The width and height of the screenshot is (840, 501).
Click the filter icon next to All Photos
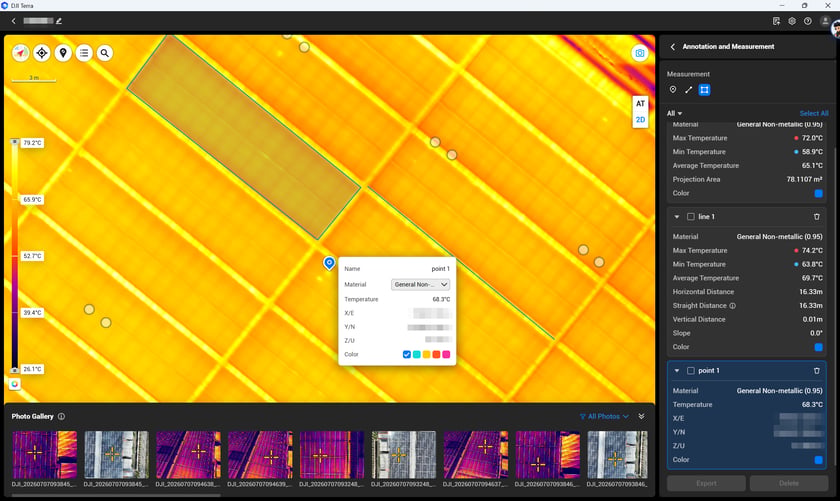coord(582,416)
